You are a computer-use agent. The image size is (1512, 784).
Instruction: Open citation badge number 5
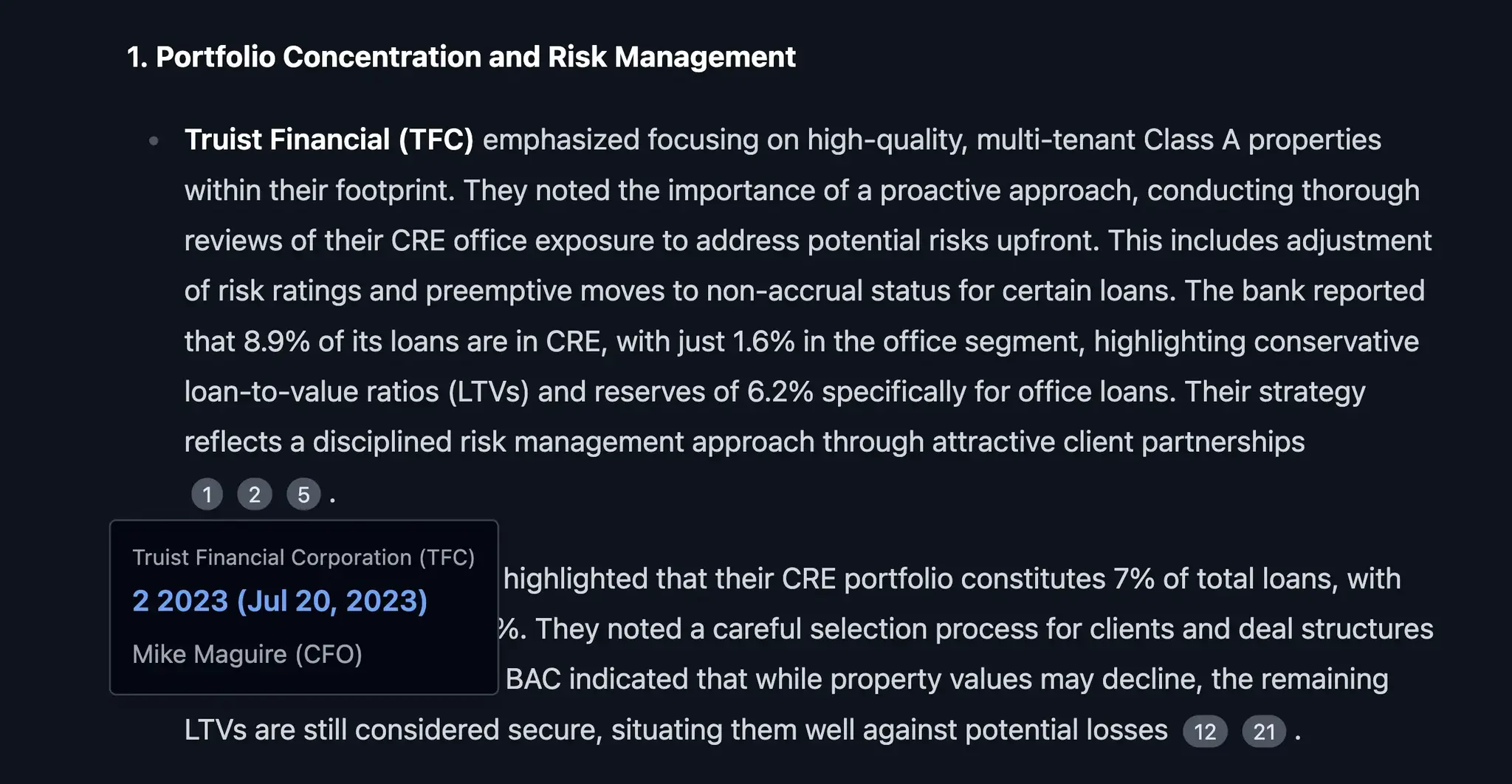(x=303, y=495)
